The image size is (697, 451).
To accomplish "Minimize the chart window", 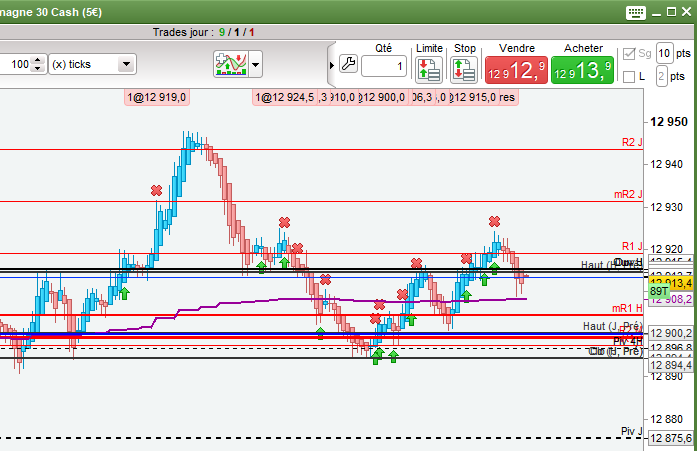I will (656, 13).
